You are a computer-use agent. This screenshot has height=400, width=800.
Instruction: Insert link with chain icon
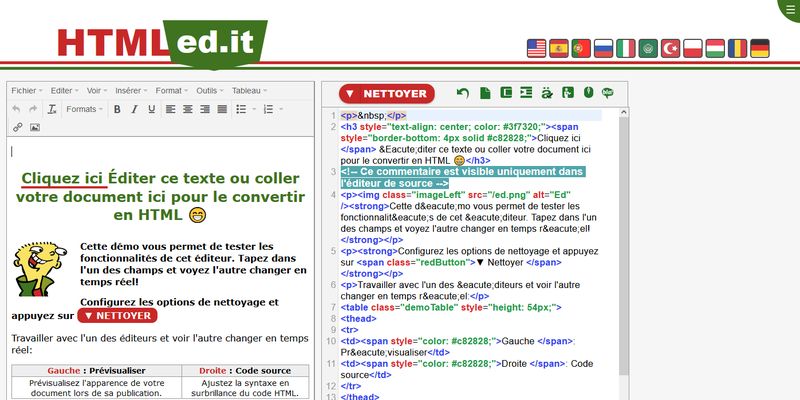click(x=18, y=127)
